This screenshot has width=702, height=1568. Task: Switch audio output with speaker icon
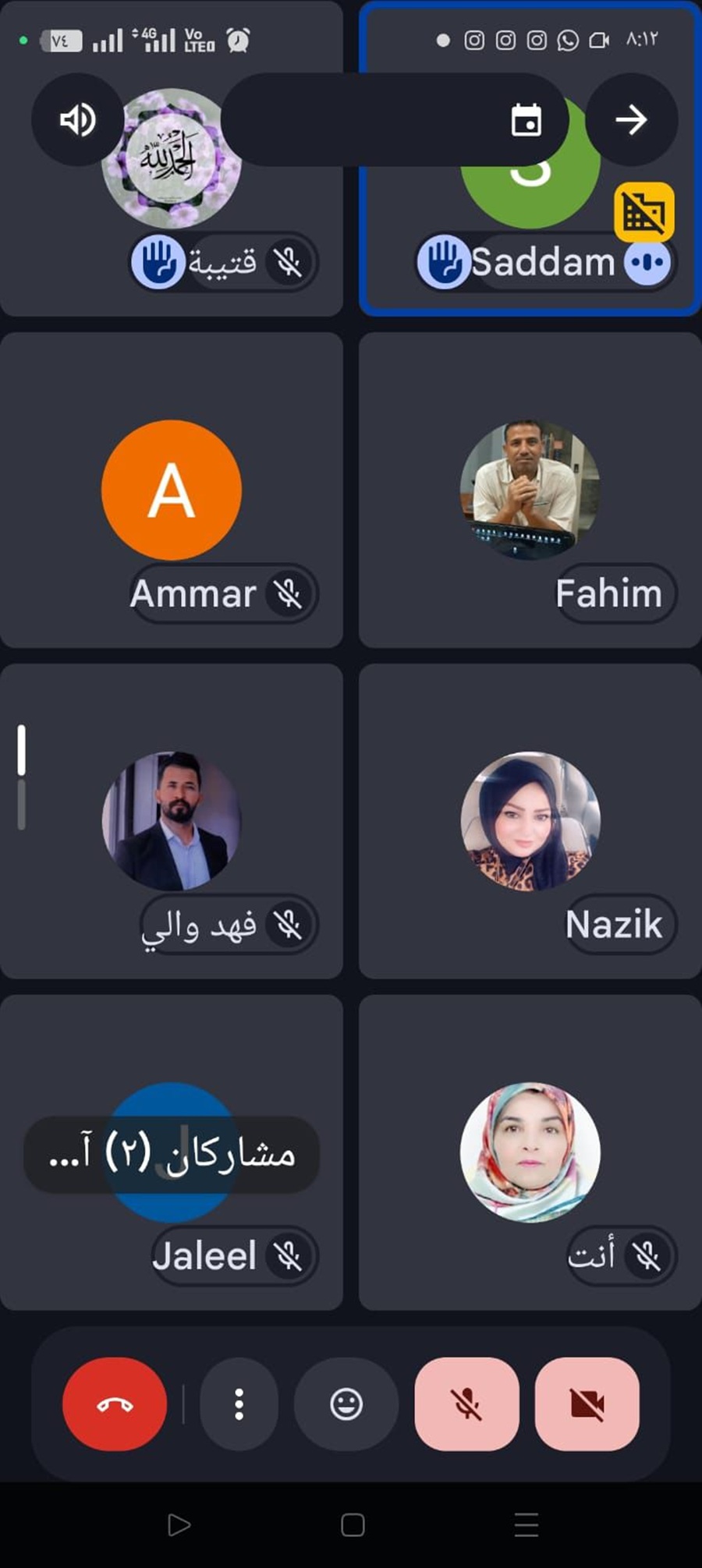[77, 119]
